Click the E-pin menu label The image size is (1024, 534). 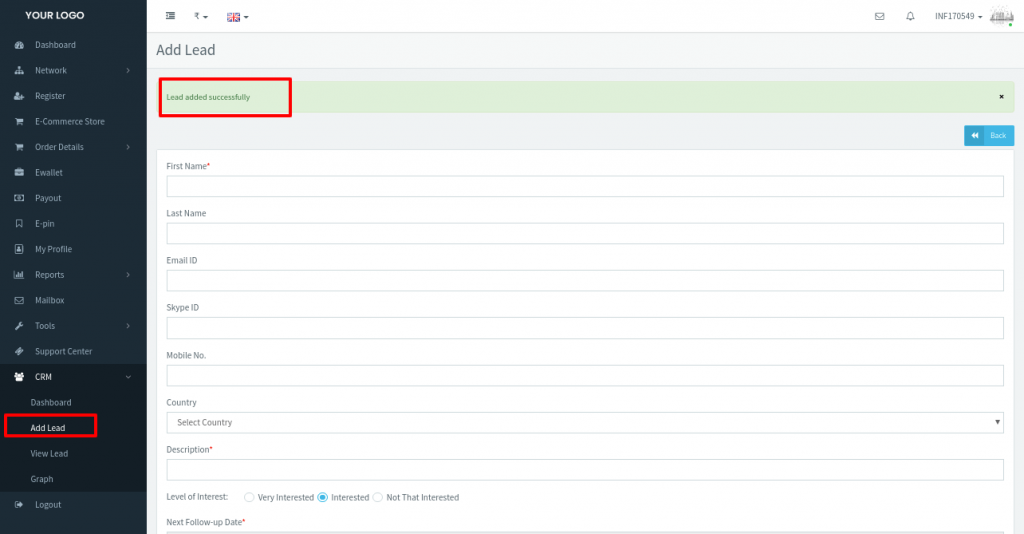pos(44,223)
